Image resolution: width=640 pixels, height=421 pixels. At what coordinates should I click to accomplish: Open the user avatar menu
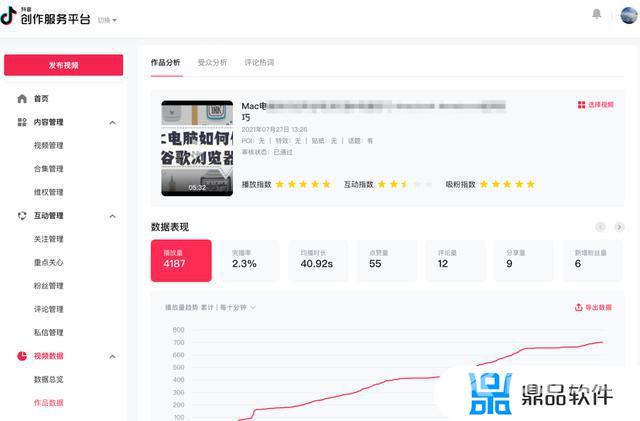pyautogui.click(x=629, y=15)
